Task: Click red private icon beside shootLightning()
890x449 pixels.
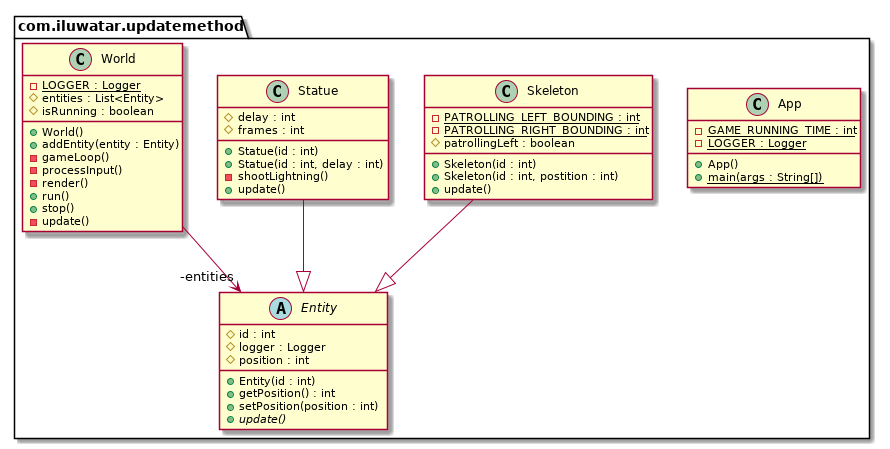Action: click(230, 176)
